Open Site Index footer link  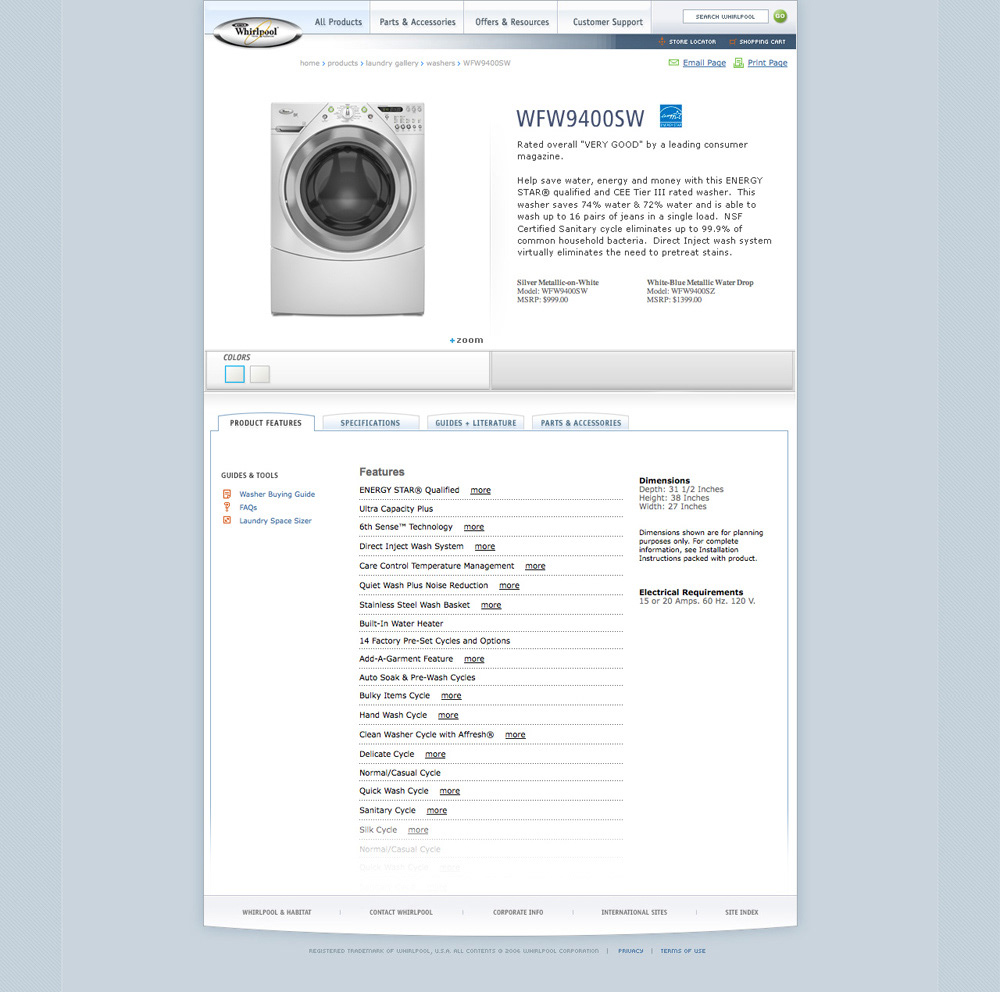pos(742,912)
